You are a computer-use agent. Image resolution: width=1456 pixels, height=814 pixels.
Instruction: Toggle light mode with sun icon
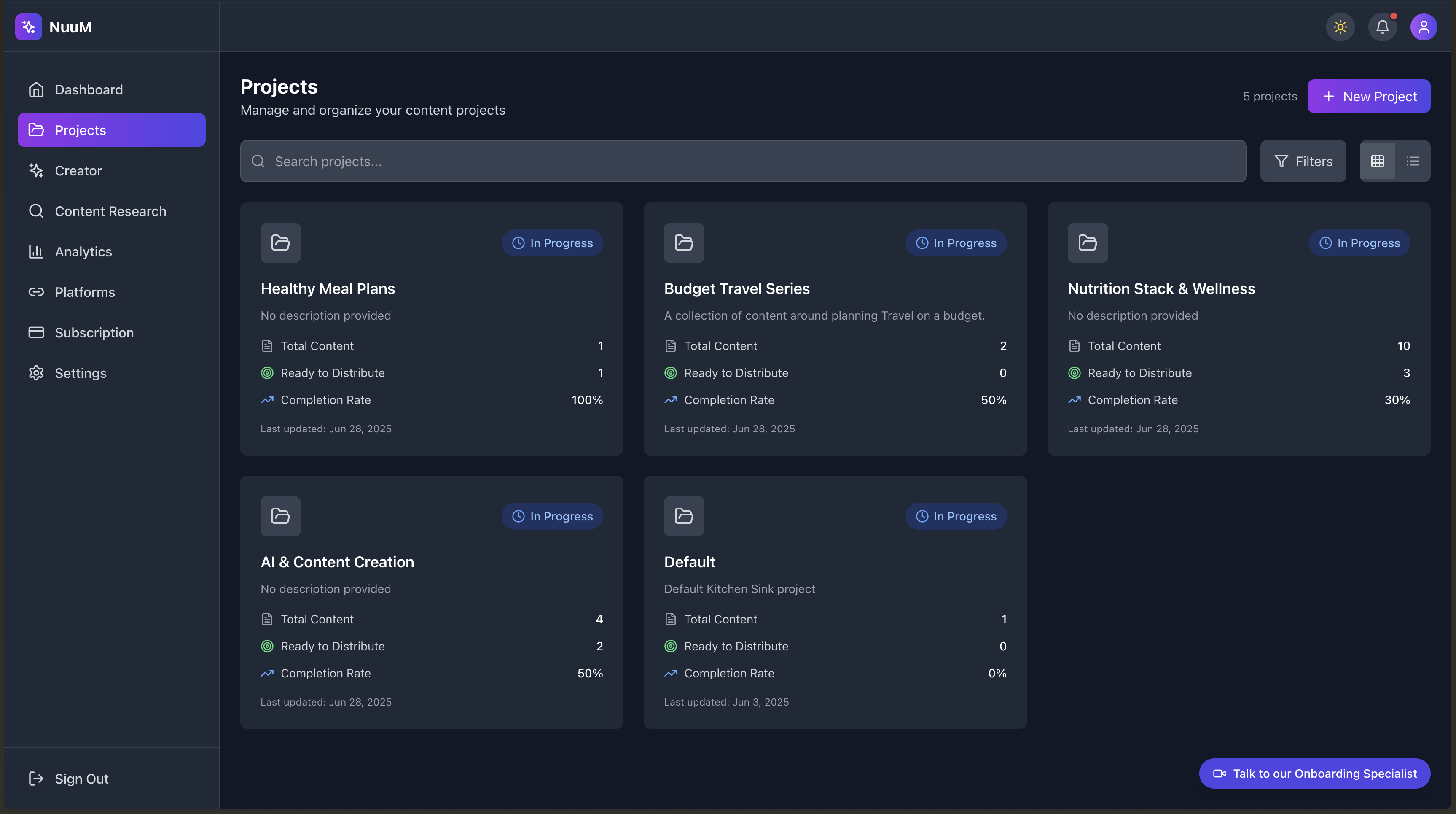coord(1340,27)
